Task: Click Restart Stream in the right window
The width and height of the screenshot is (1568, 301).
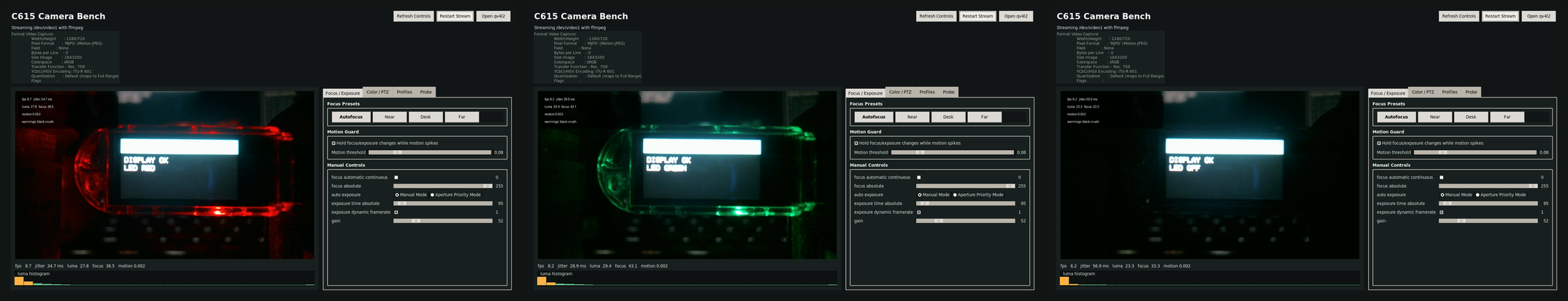Action: click(1501, 16)
